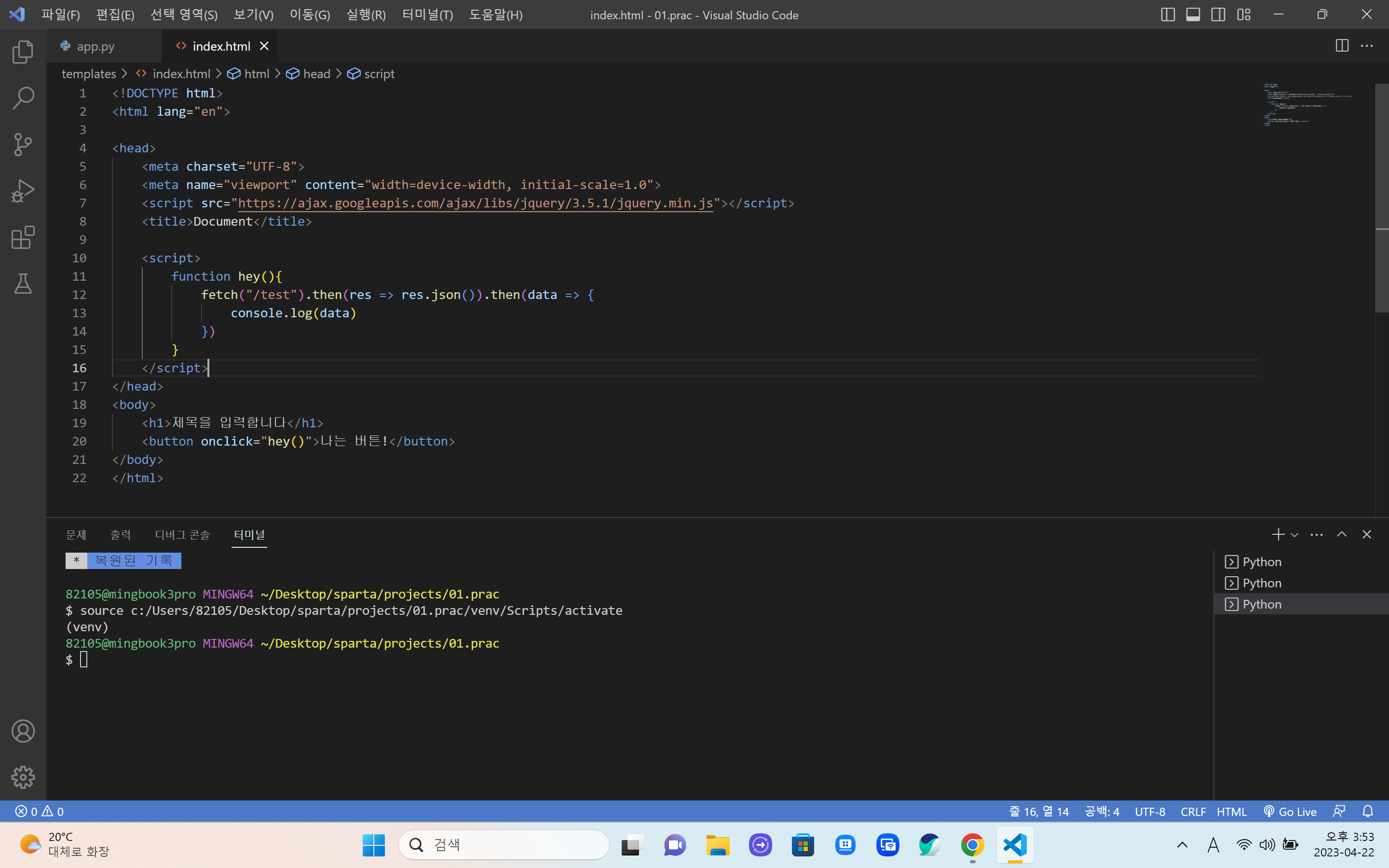The image size is (1389, 868).
Task: Open Run and Debug view icon
Action: pos(23,191)
